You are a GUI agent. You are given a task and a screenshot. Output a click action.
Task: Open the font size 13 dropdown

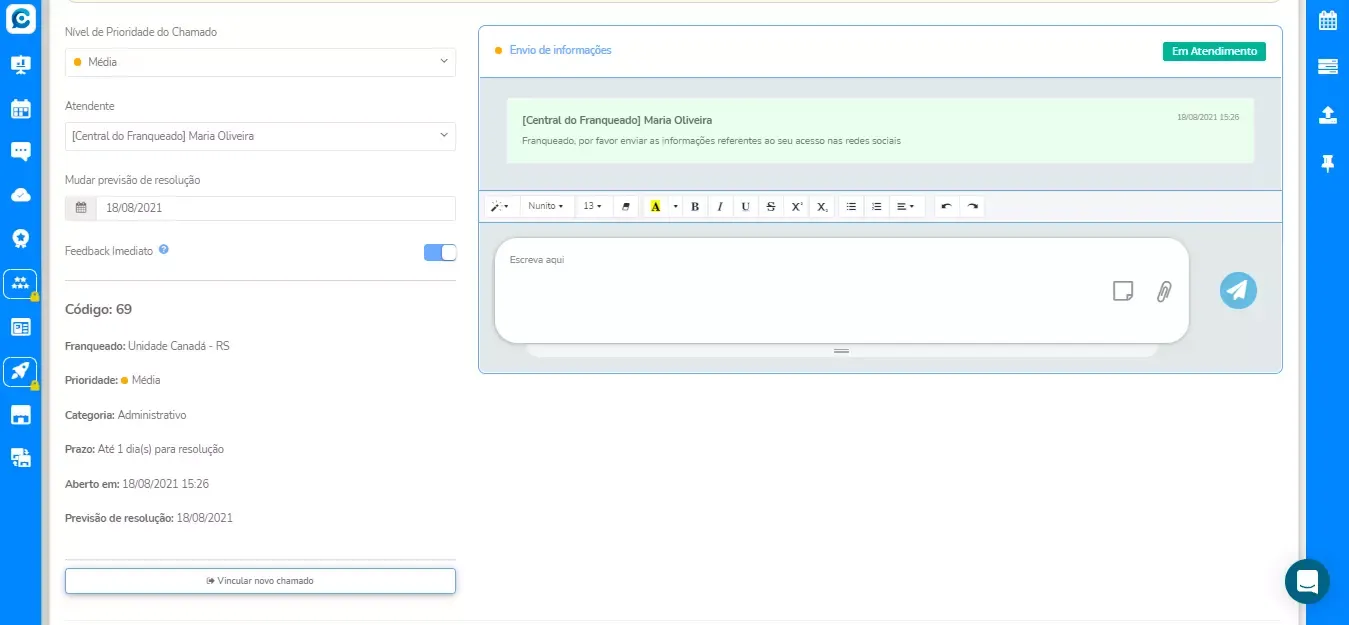593,207
